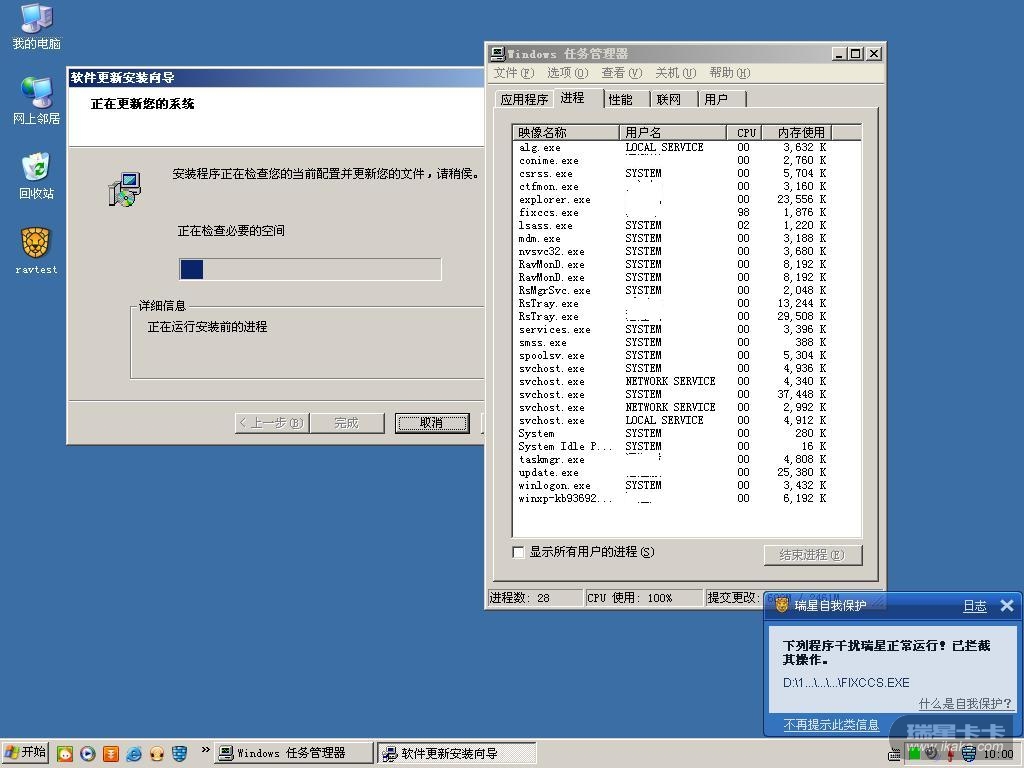Select the ravtest lion icon on desktop
Screen dimensions: 1024x768
37,251
